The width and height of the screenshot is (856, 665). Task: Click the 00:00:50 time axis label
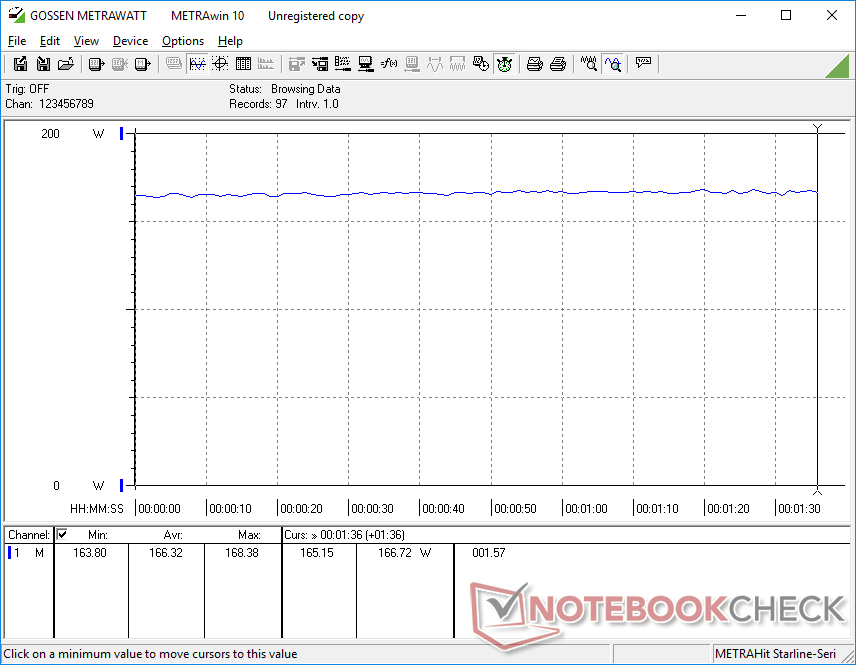pos(515,509)
